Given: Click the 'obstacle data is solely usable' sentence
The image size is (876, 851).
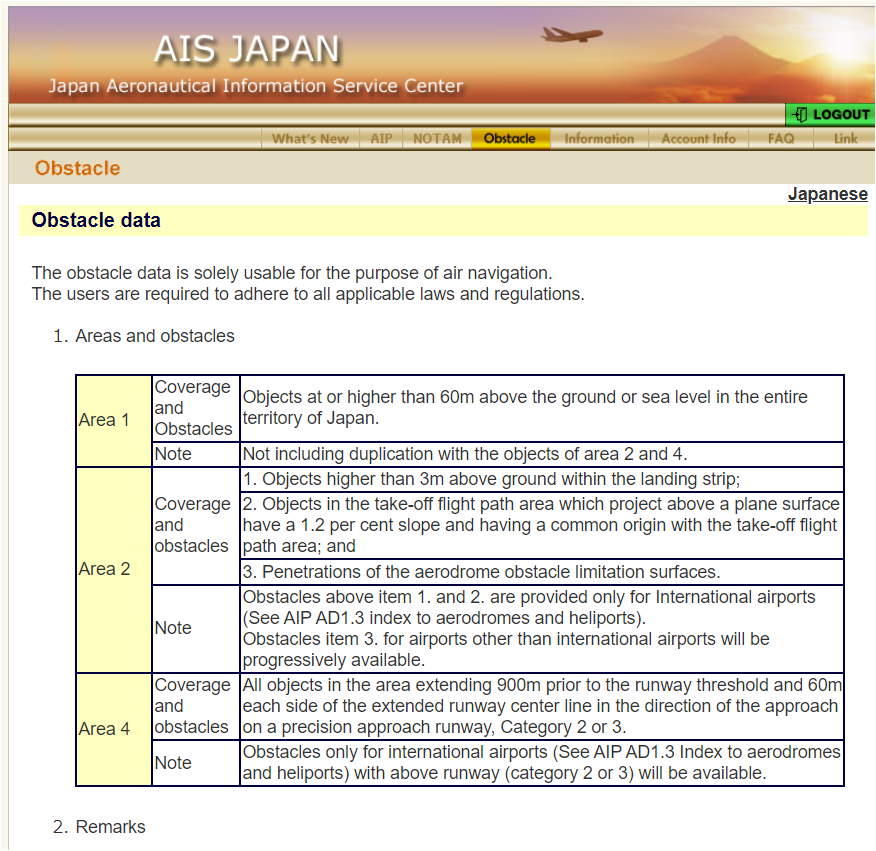Looking at the screenshot, I should pyautogui.click(x=292, y=273).
